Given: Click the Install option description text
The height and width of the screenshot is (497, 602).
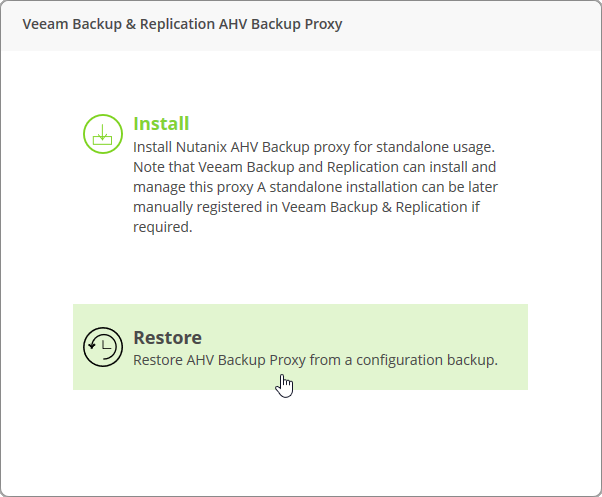Looking at the screenshot, I should coord(315,187).
